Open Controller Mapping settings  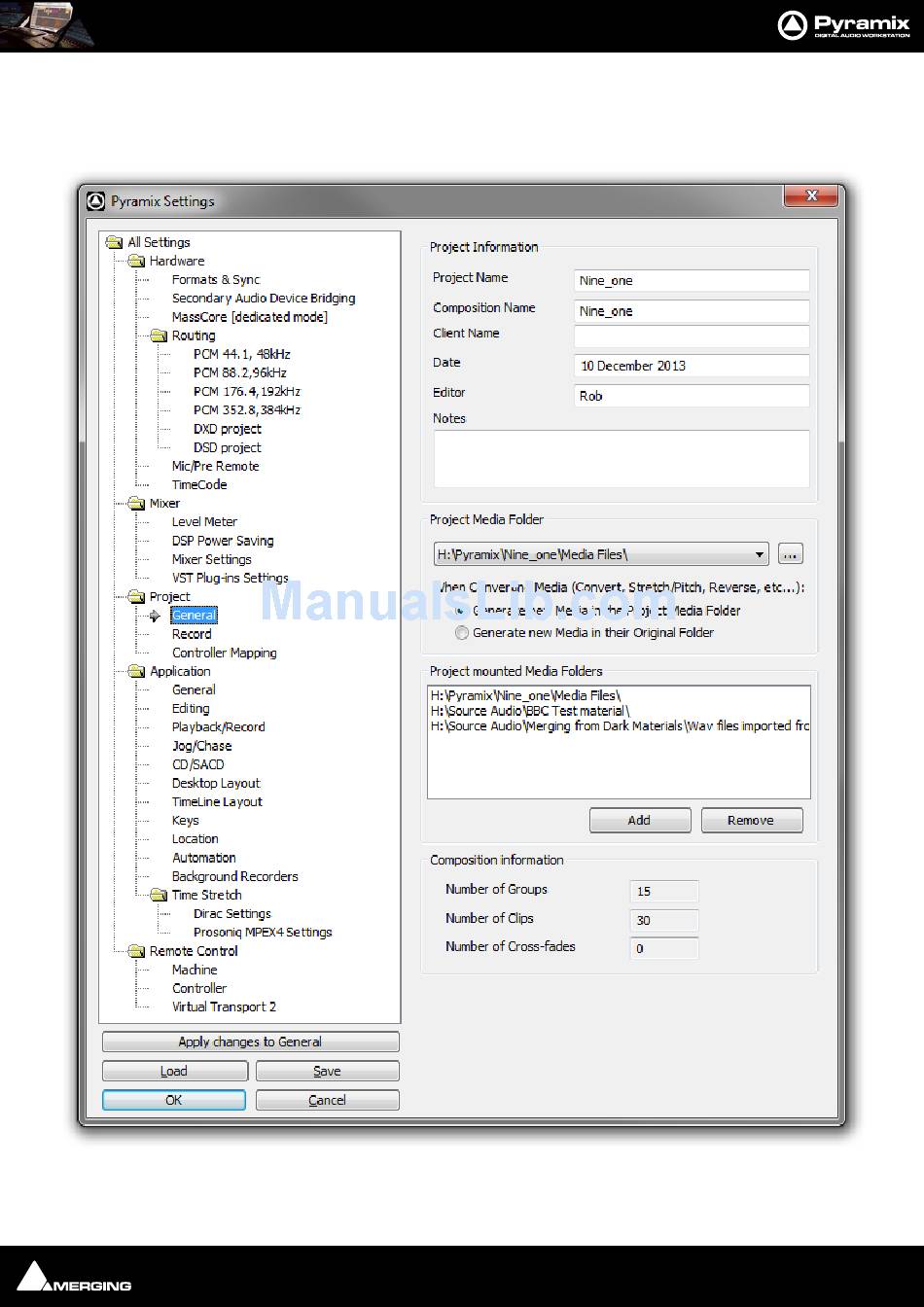click(x=225, y=653)
